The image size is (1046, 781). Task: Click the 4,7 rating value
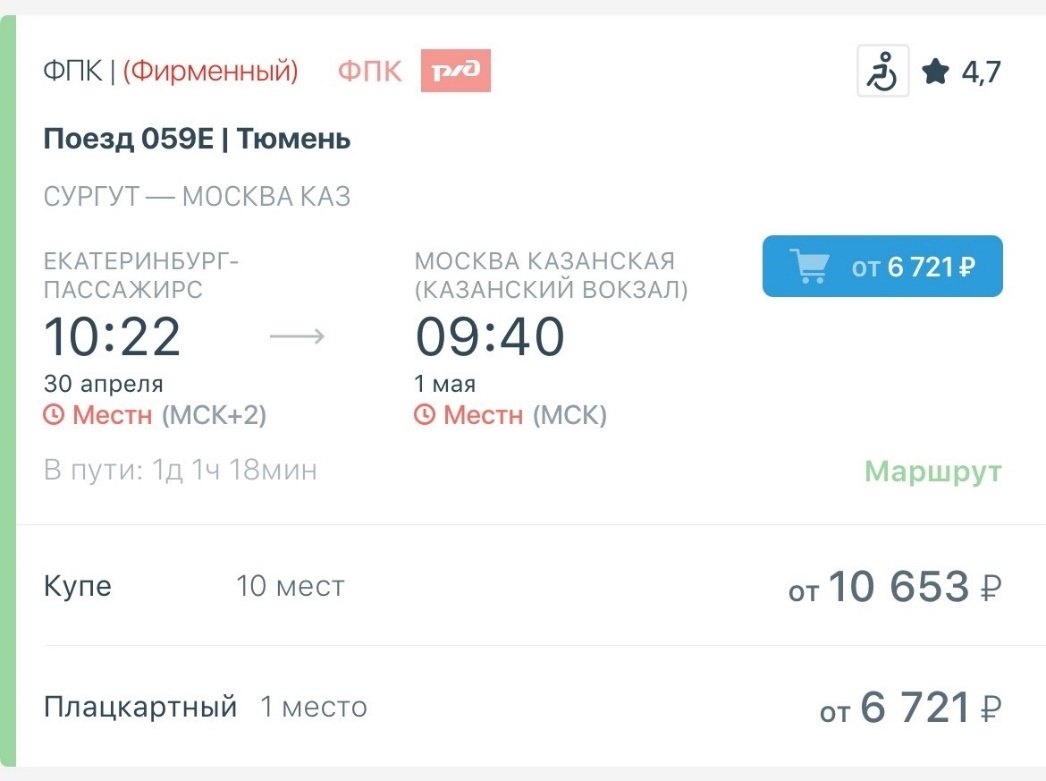point(981,72)
